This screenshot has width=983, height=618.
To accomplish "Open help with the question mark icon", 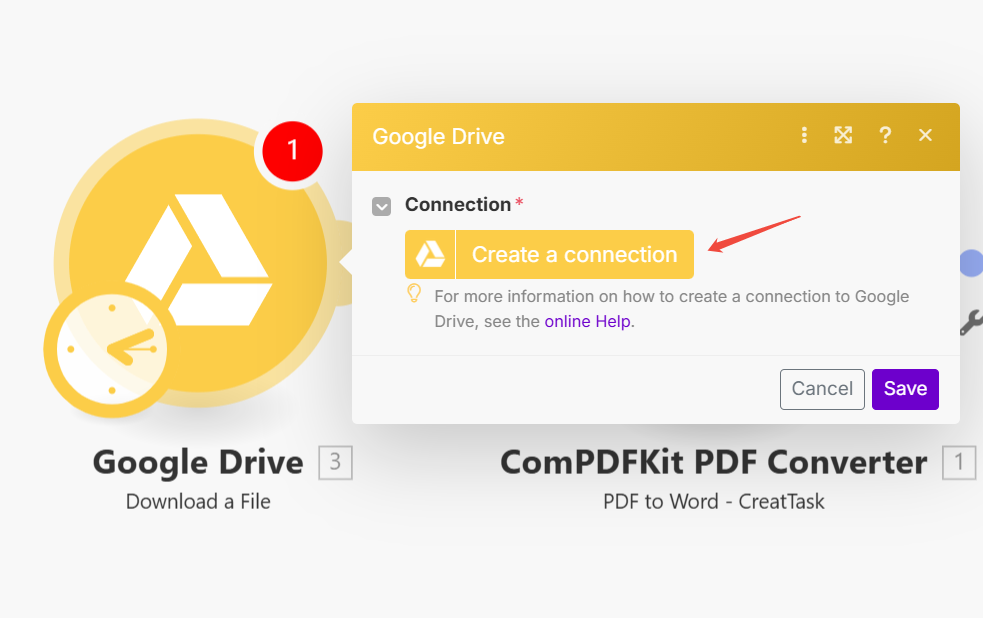I will [x=885, y=135].
